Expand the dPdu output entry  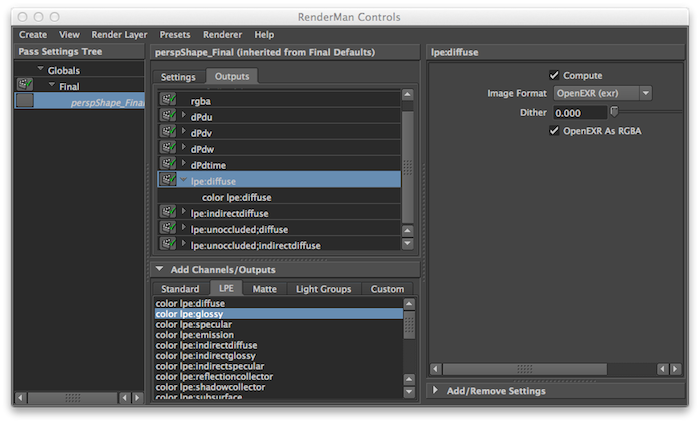183,115
